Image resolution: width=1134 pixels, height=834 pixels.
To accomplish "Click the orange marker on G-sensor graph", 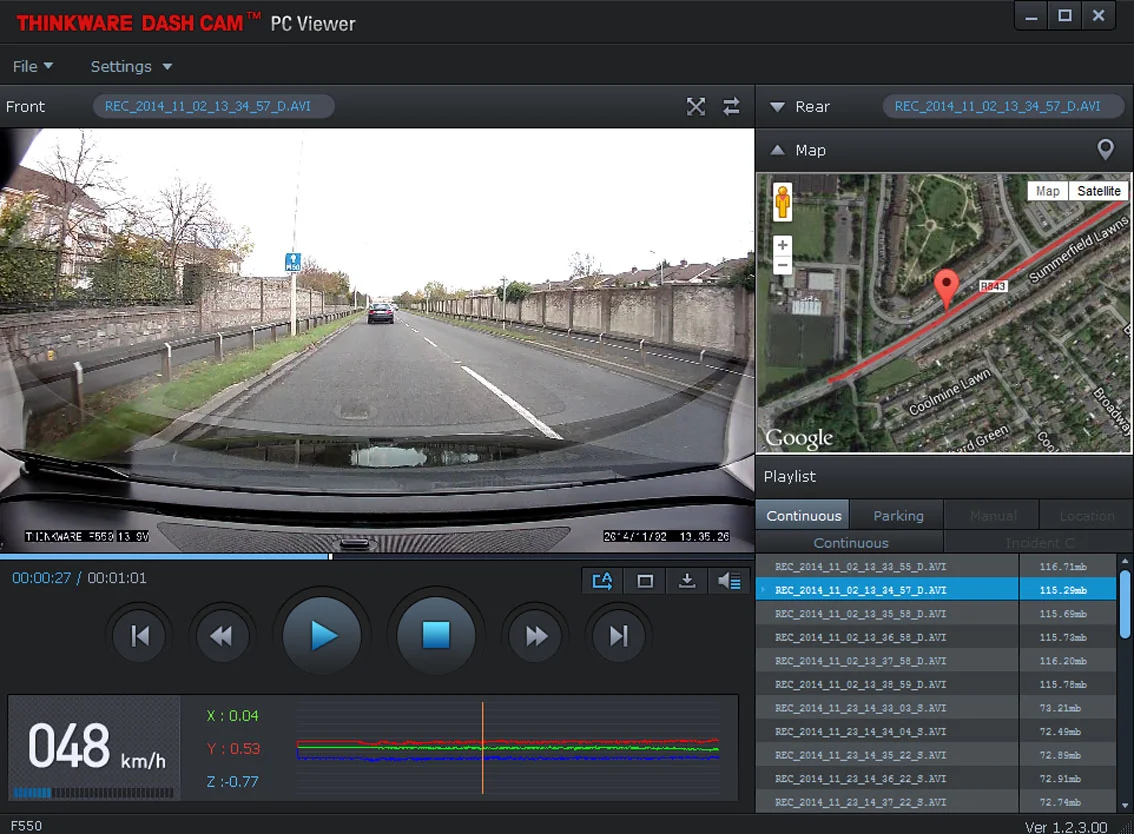I will (482, 748).
